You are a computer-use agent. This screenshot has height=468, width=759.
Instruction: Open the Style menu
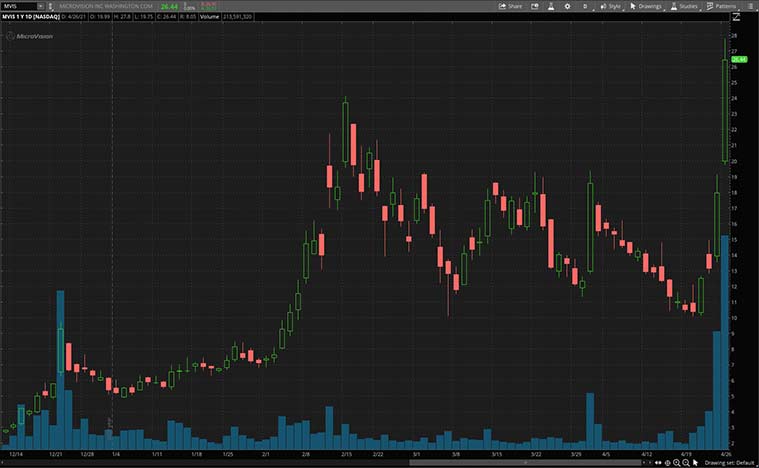[610, 6]
